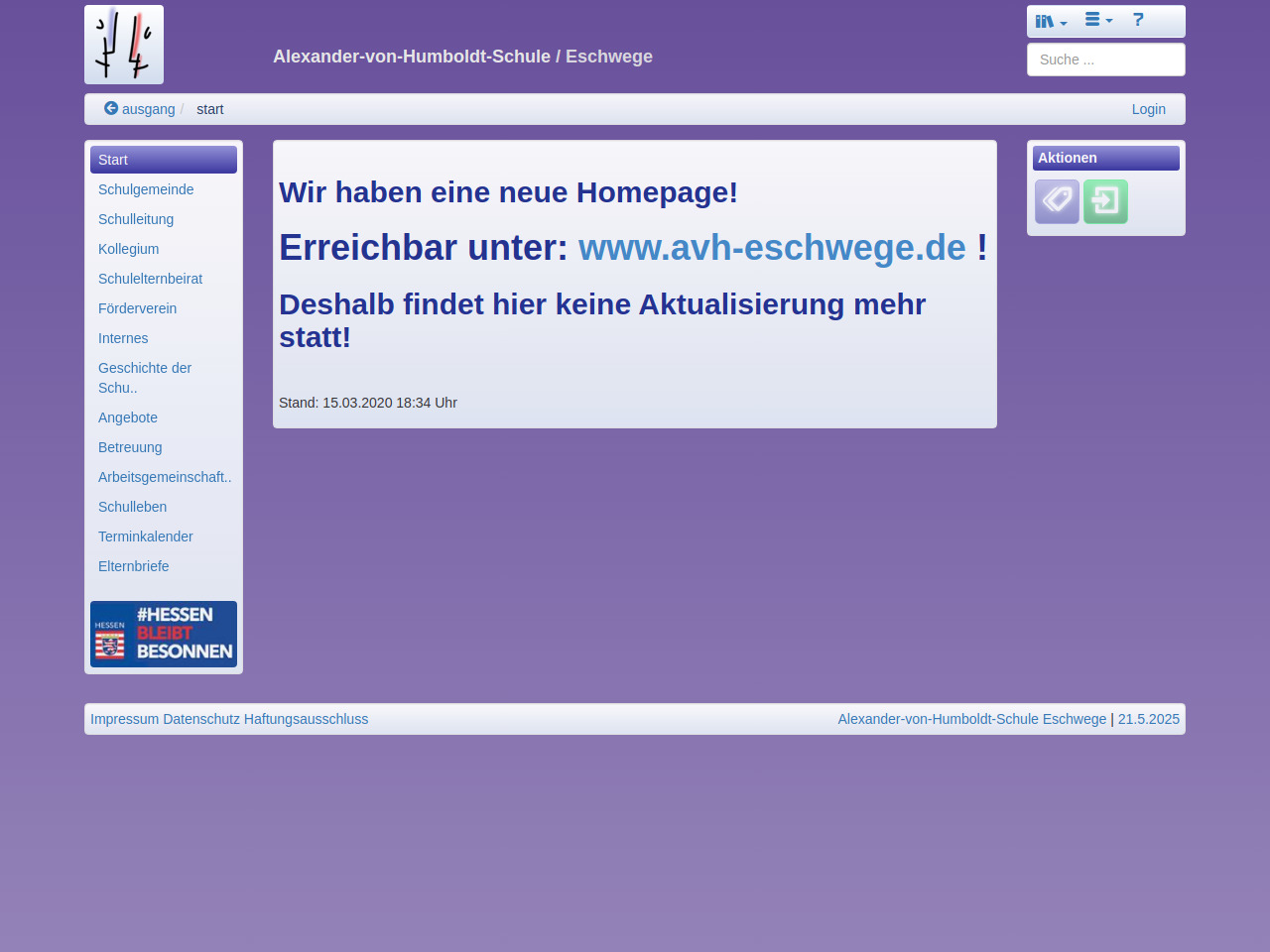Image resolution: width=1270 pixels, height=952 pixels.
Task: Go to the Kollegium page
Action: tap(128, 249)
